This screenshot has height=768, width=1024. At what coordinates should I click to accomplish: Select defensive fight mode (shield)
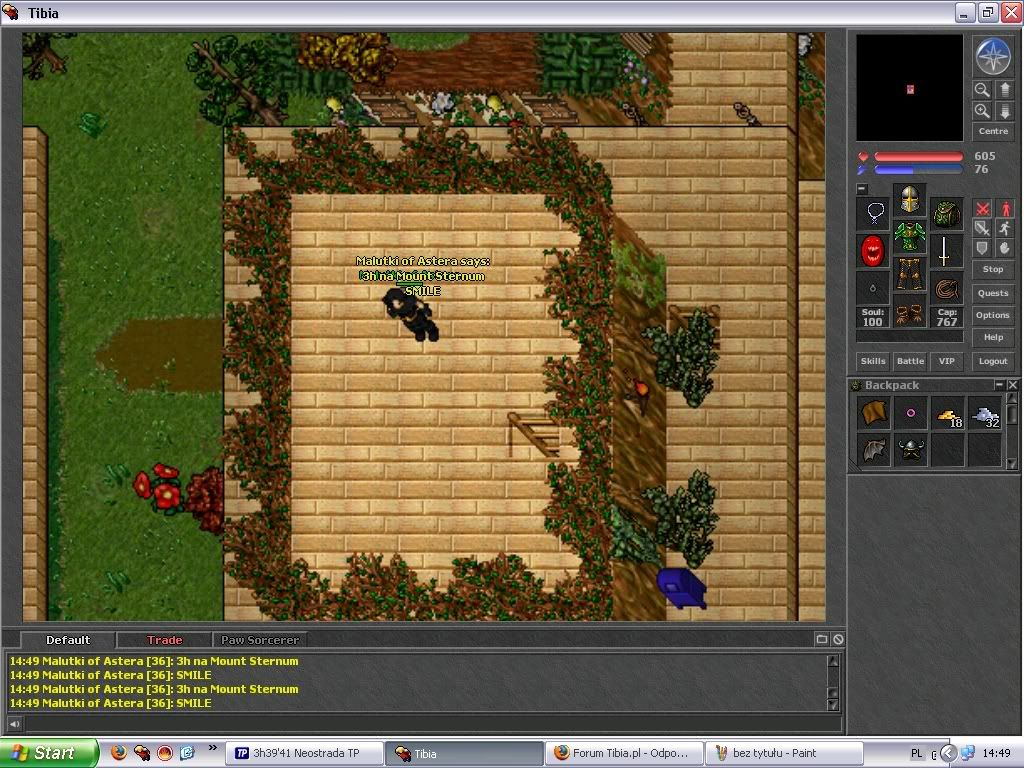pos(982,248)
